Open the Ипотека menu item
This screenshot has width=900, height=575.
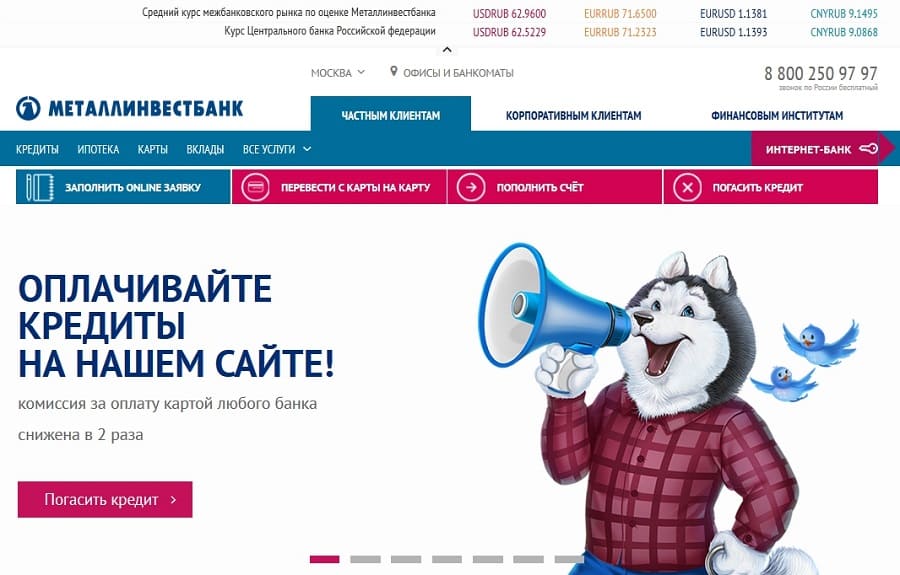98,149
